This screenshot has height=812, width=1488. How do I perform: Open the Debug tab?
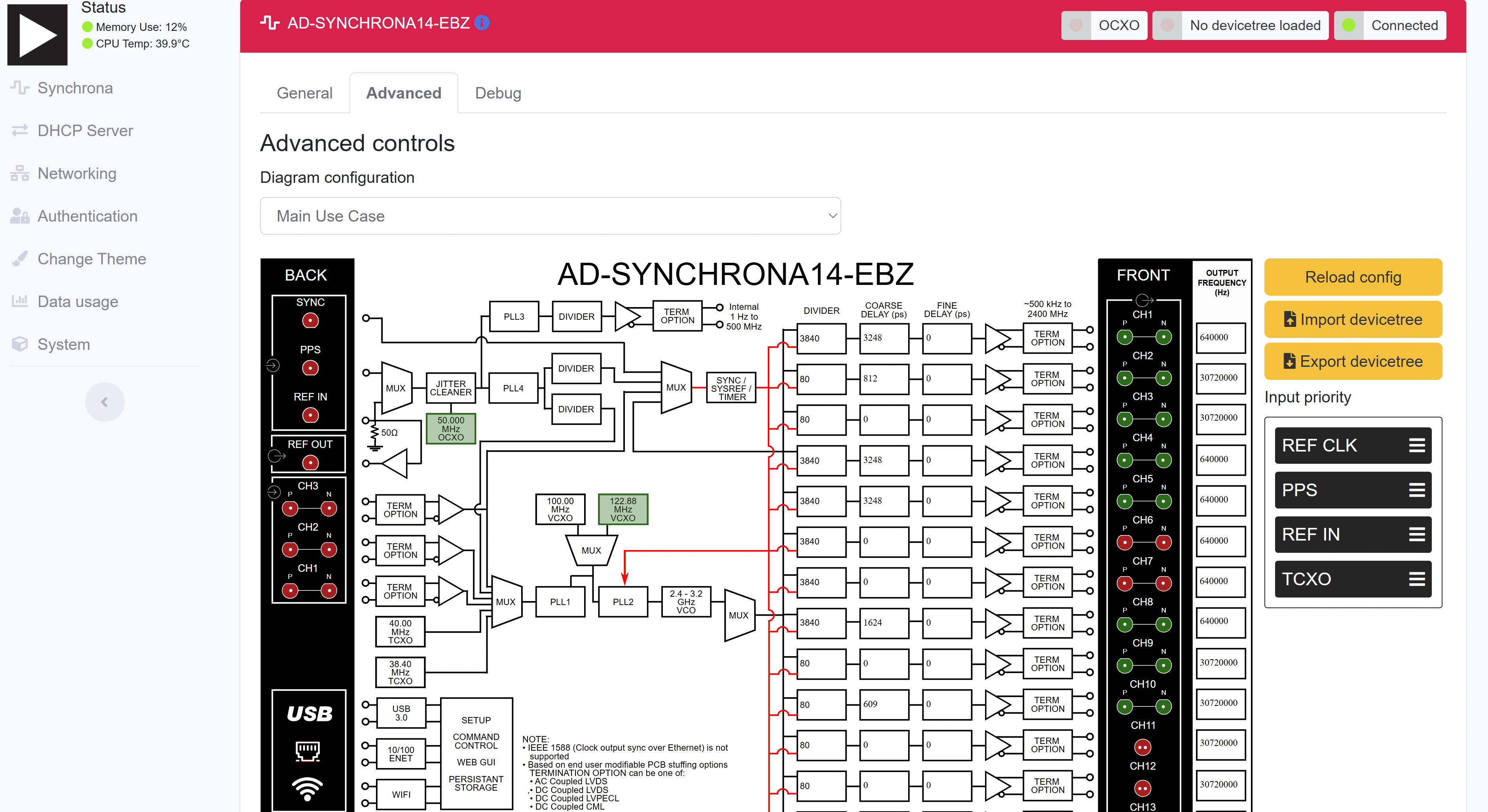pyautogui.click(x=498, y=93)
